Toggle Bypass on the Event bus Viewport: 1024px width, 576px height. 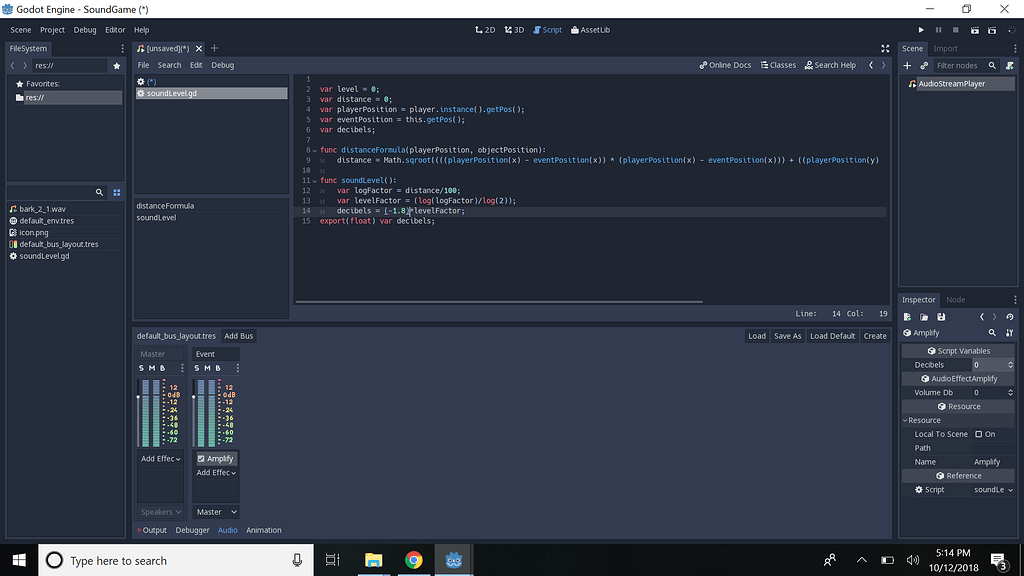218,368
